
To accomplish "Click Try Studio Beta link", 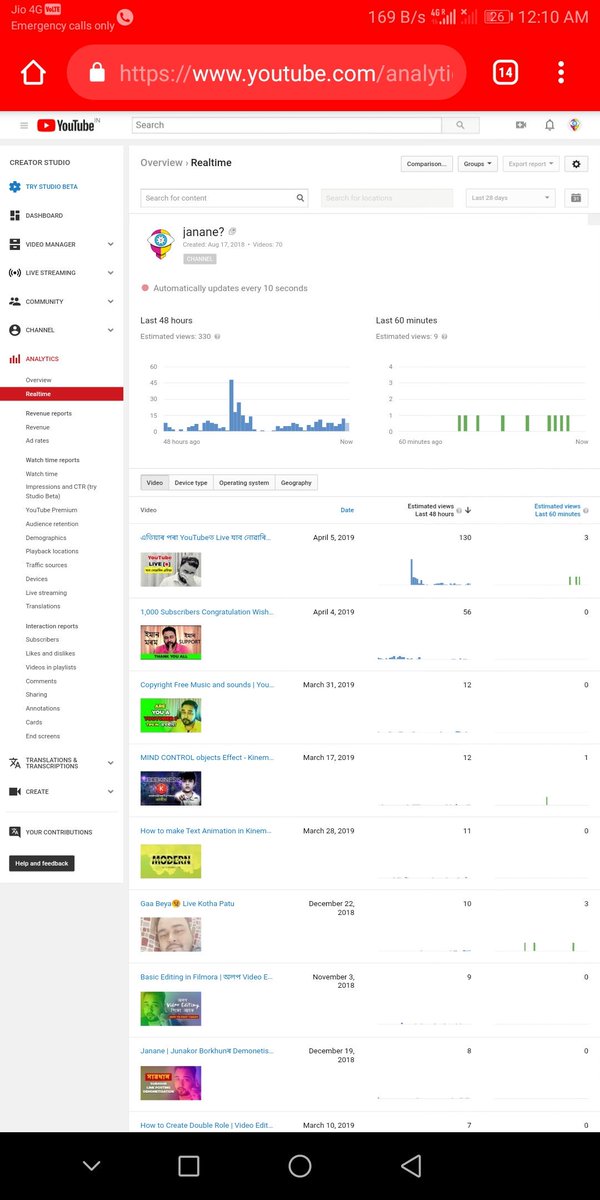I will (51, 187).
